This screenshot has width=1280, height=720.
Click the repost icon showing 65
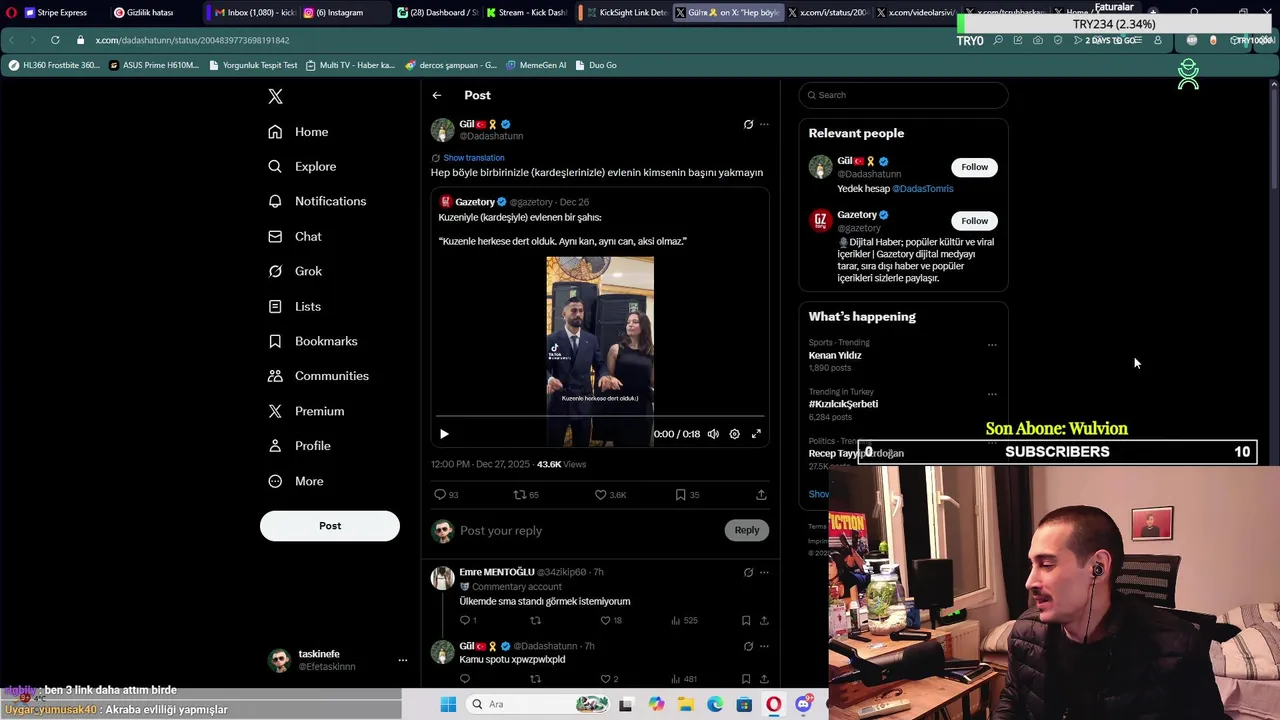pyautogui.click(x=526, y=495)
